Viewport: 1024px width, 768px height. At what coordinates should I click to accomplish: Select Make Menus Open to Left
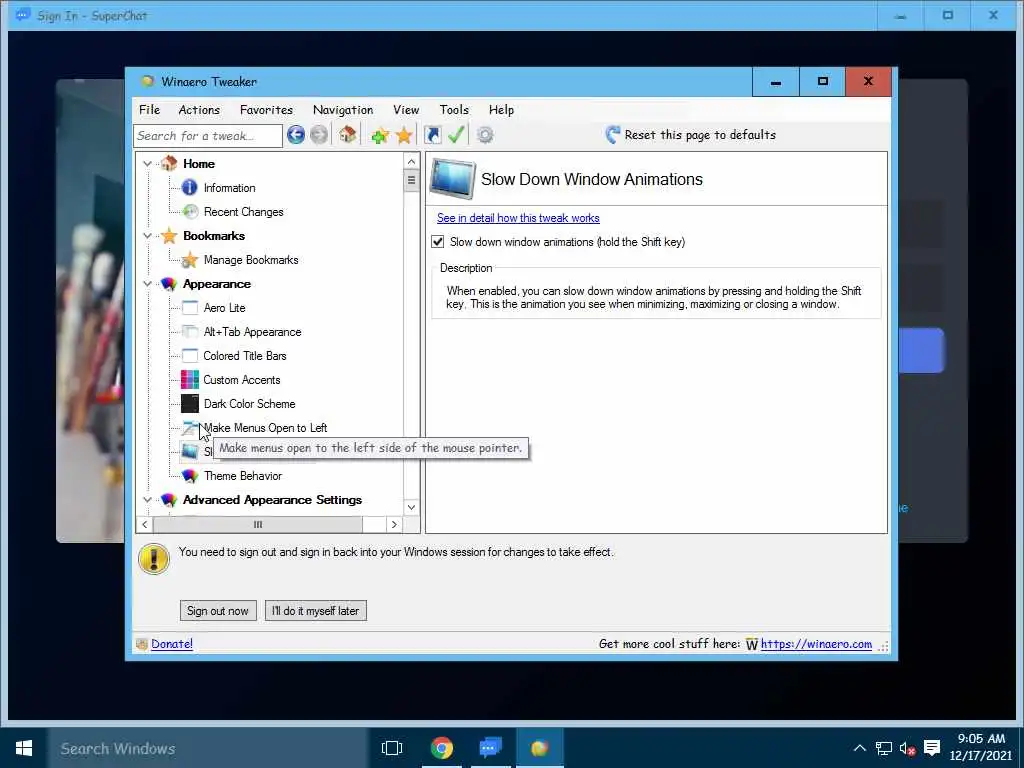tap(266, 428)
